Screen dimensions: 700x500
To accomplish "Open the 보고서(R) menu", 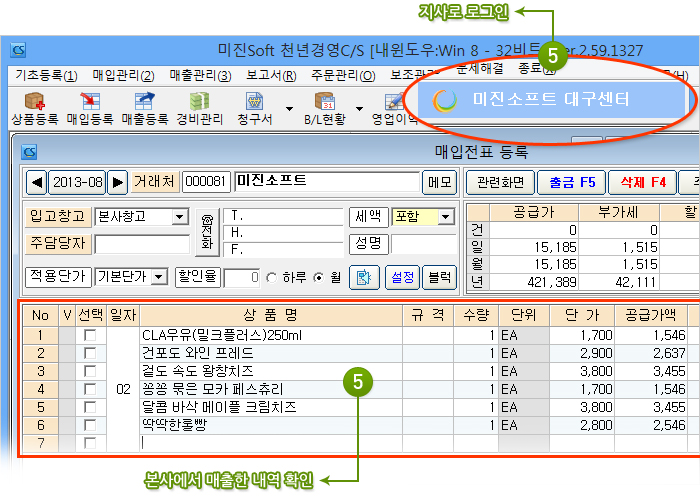I will [271, 75].
